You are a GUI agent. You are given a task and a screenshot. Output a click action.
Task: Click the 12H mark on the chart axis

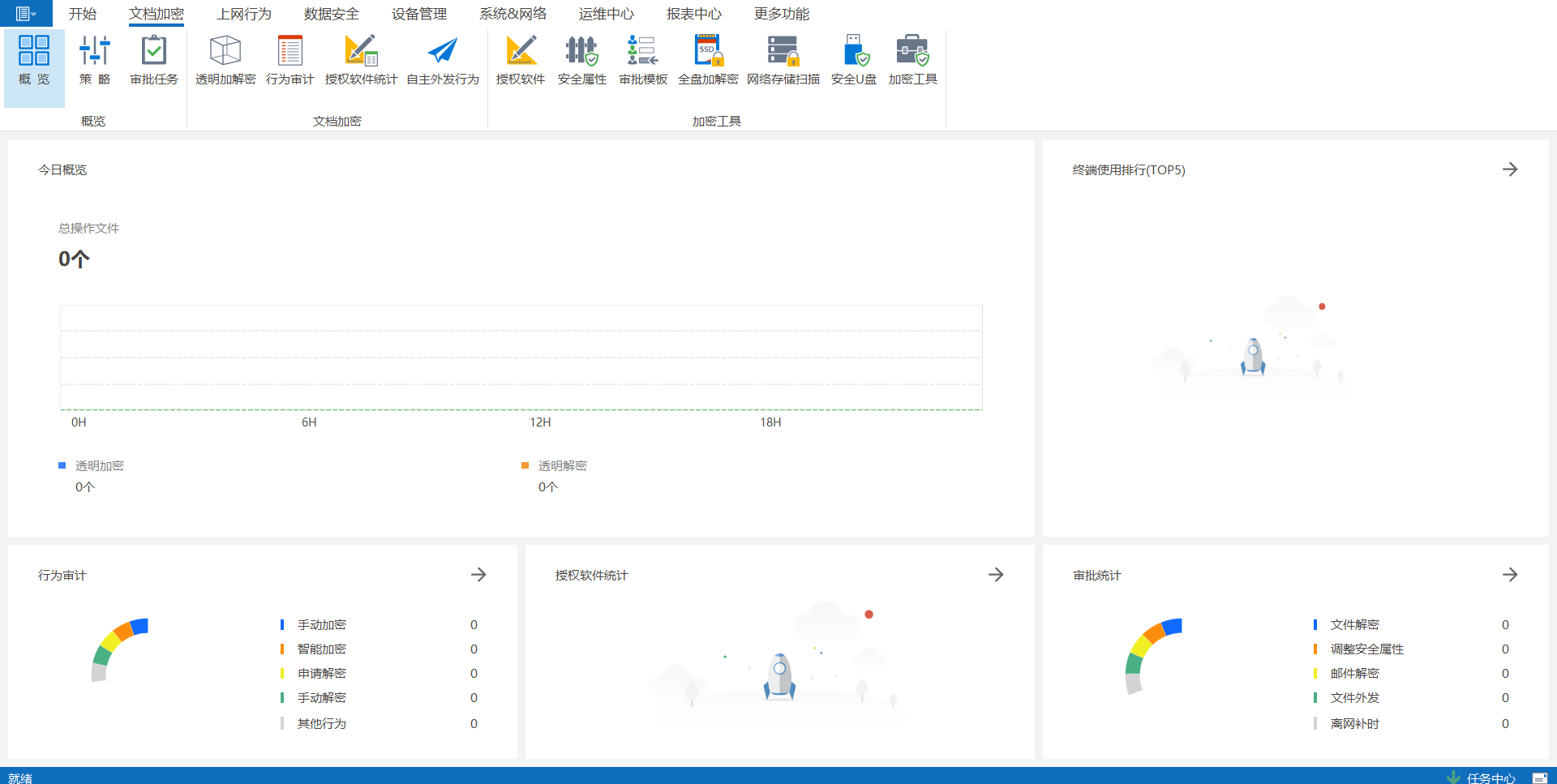pos(540,422)
